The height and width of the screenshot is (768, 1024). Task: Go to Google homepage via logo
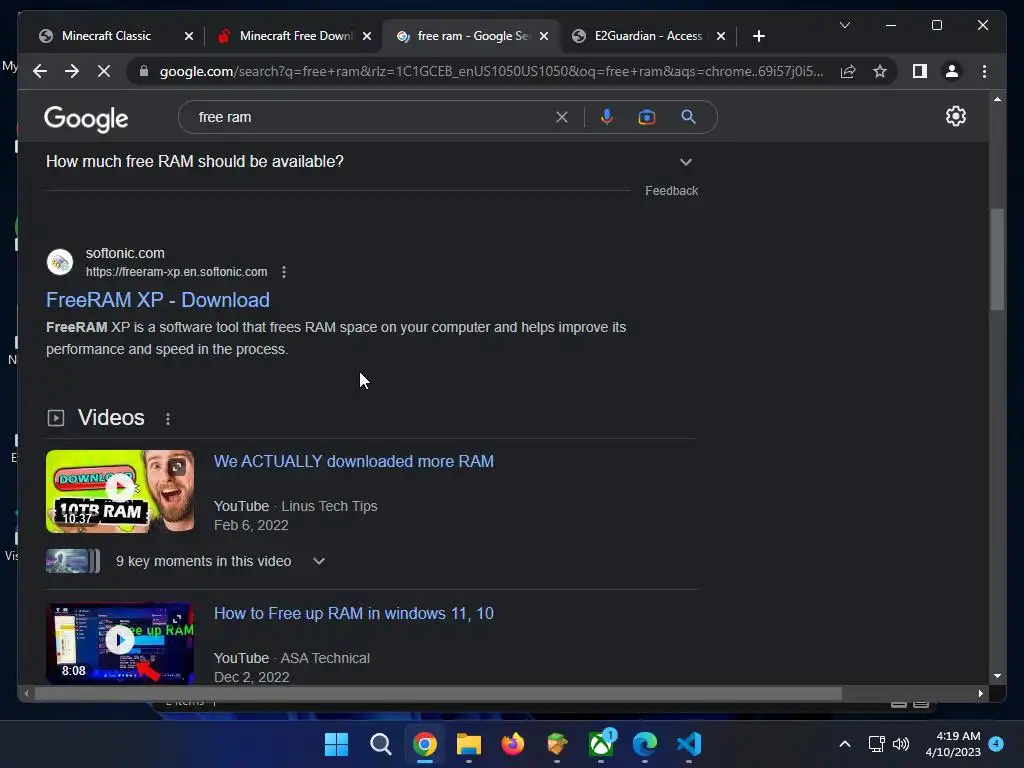pyautogui.click(x=86, y=119)
